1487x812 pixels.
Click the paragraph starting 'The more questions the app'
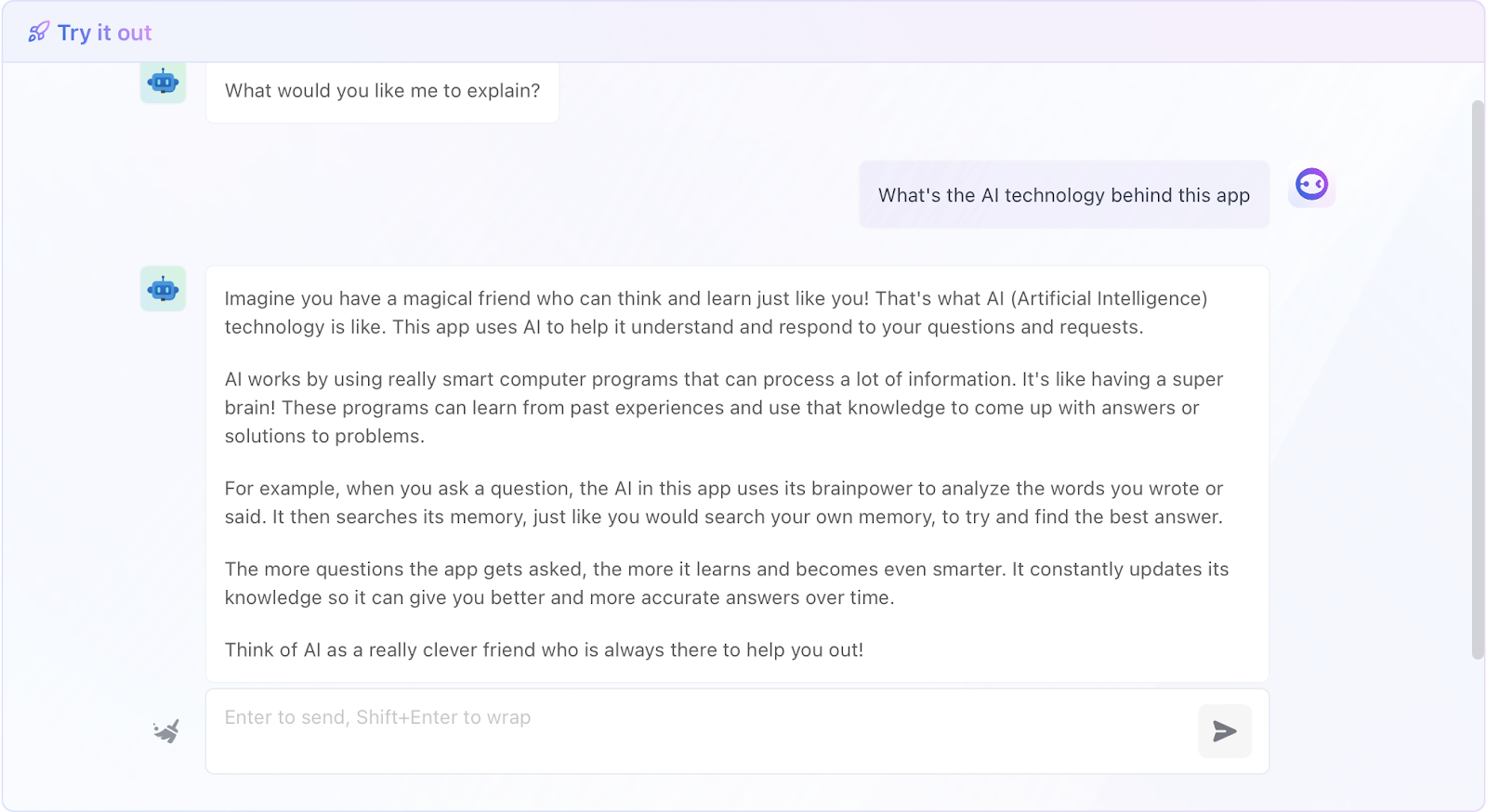(x=726, y=583)
